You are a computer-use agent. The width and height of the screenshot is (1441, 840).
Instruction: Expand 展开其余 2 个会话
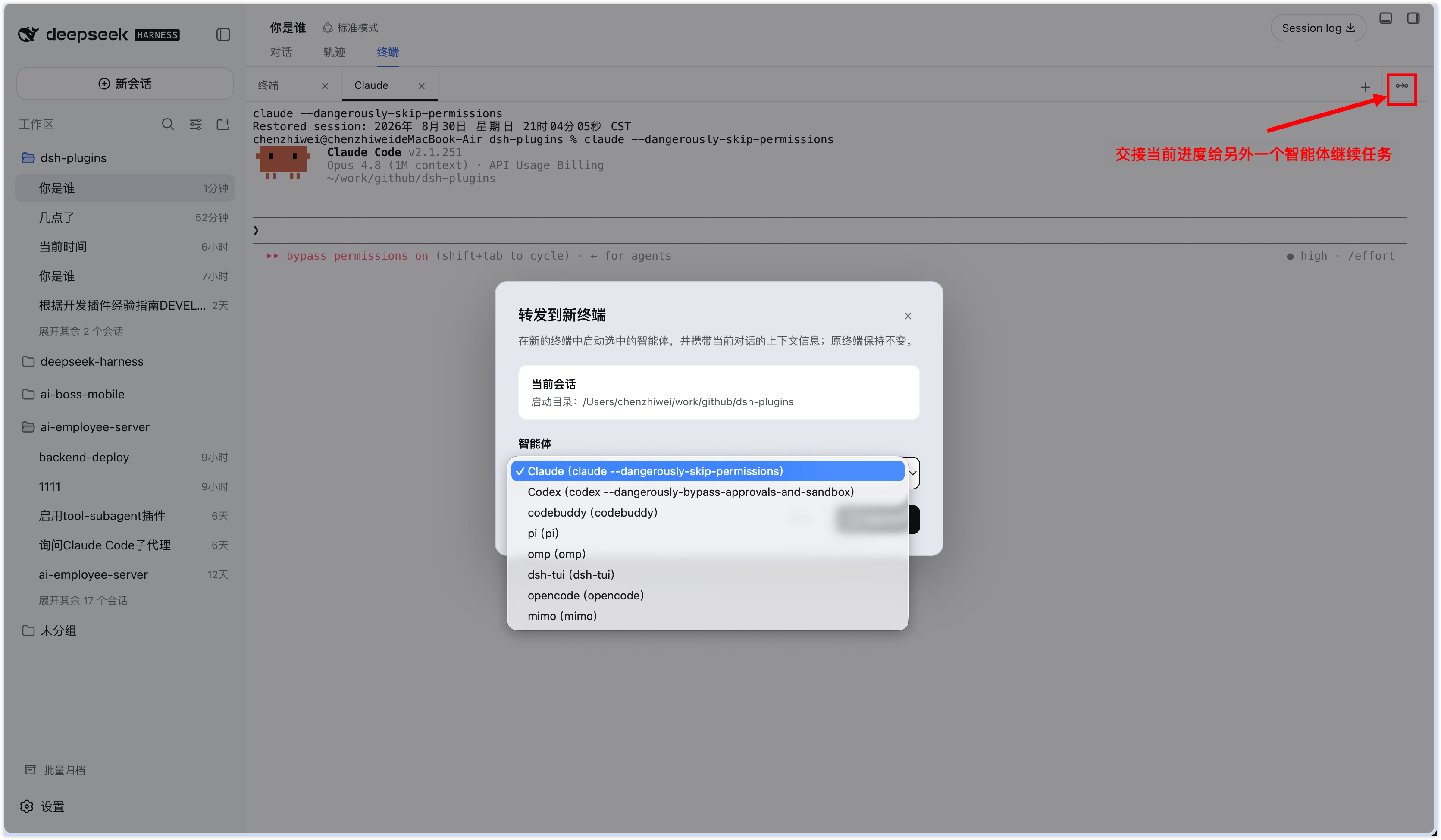point(81,331)
